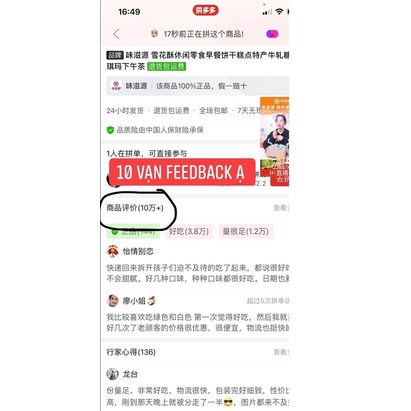411x411 pixels.
Task: Select the 好吃(3.8万) review filter tag
Action: [189, 231]
